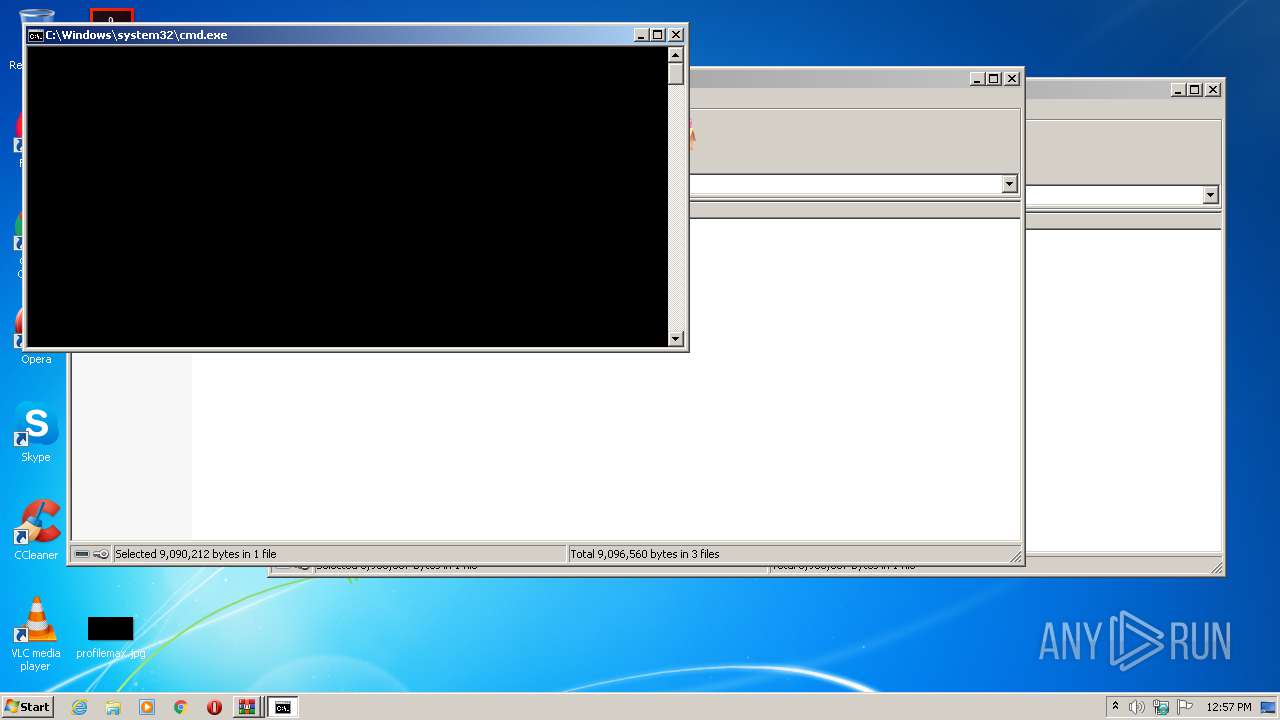This screenshot has height=720, width=1280.
Task: Click the 12:57 PM clock
Action: (1229, 707)
